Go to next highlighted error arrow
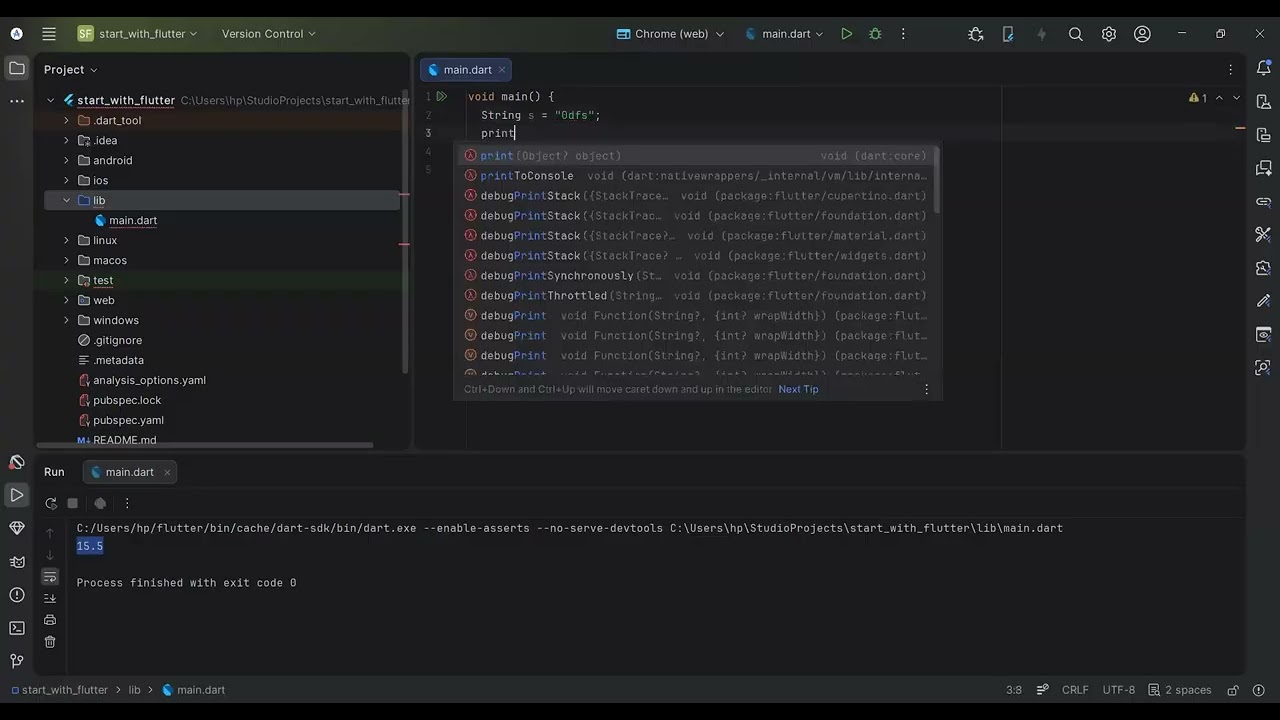Image resolution: width=1280 pixels, height=720 pixels. pyautogui.click(x=1236, y=98)
